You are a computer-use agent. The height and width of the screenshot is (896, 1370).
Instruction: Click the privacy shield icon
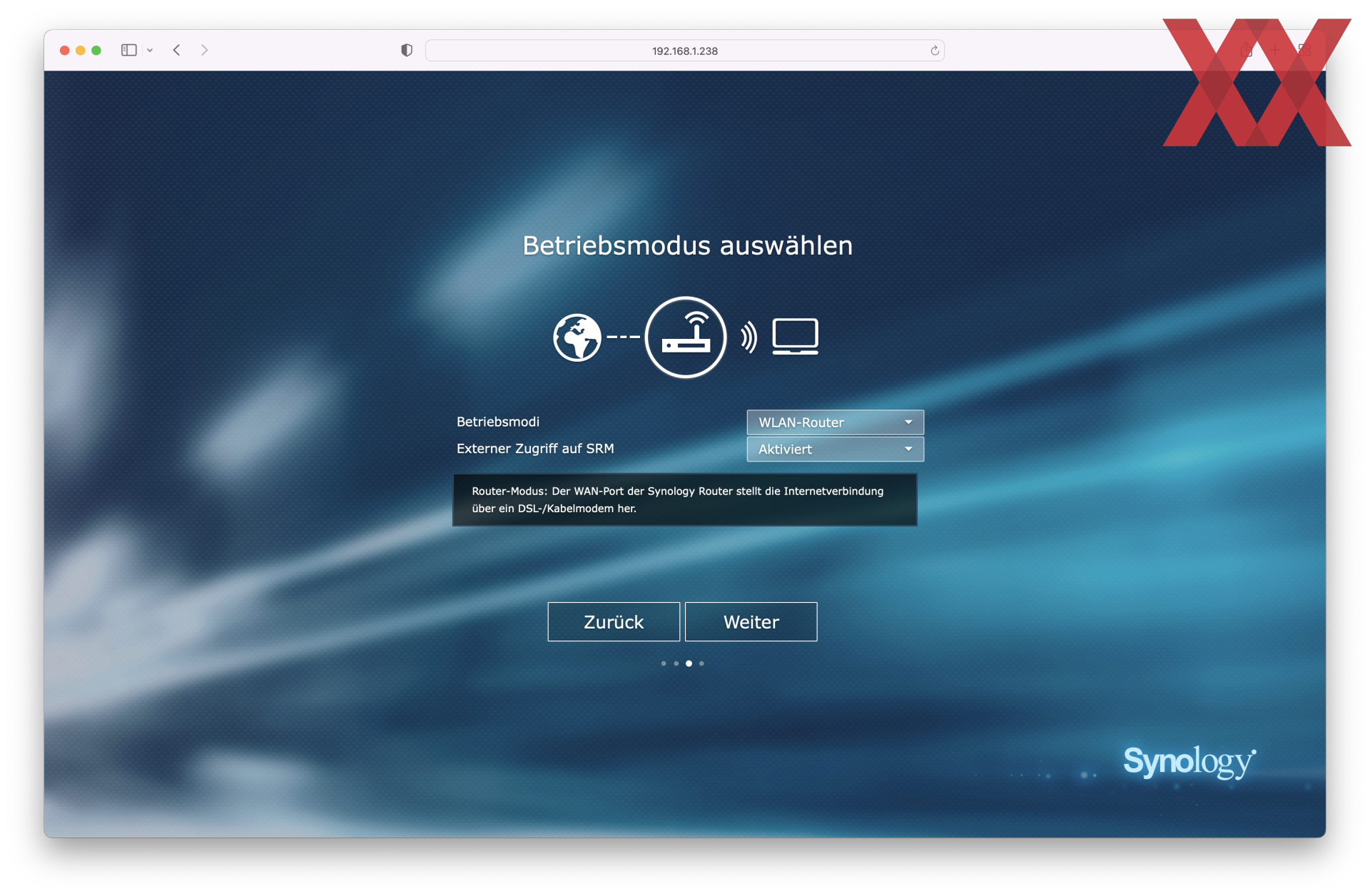click(x=407, y=50)
